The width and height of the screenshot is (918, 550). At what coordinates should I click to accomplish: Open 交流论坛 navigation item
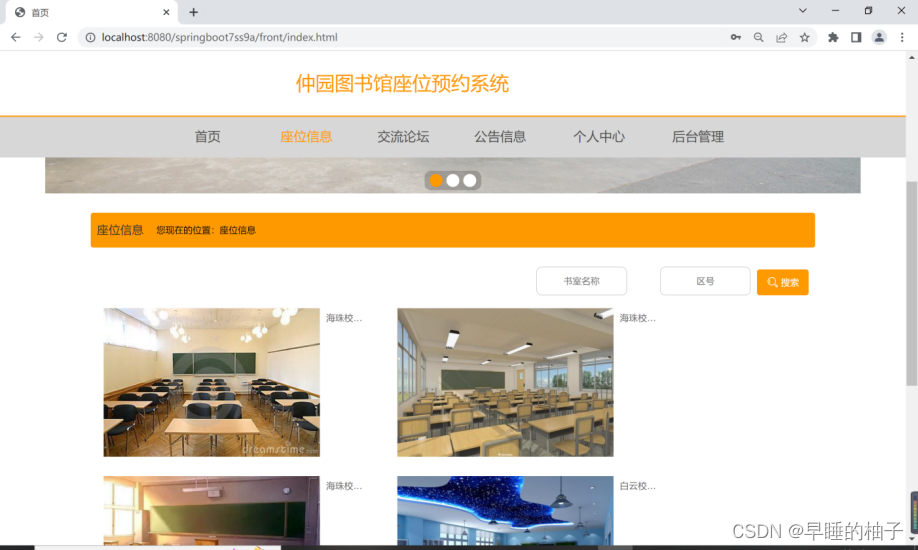(403, 136)
